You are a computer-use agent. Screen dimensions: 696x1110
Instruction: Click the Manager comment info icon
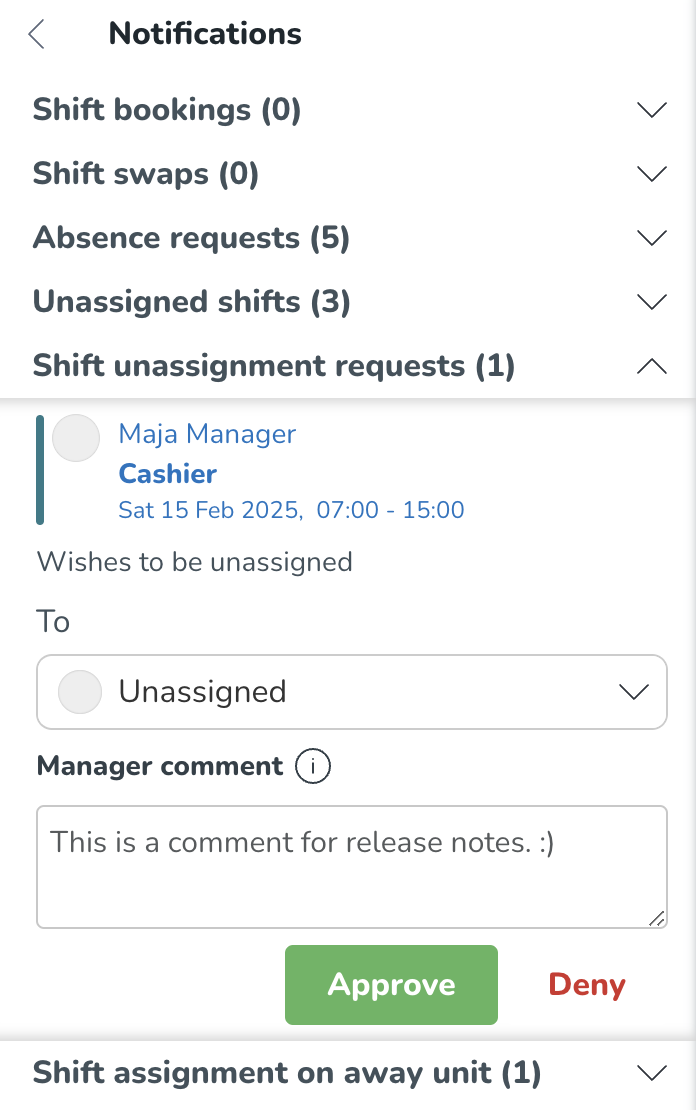pyautogui.click(x=312, y=766)
